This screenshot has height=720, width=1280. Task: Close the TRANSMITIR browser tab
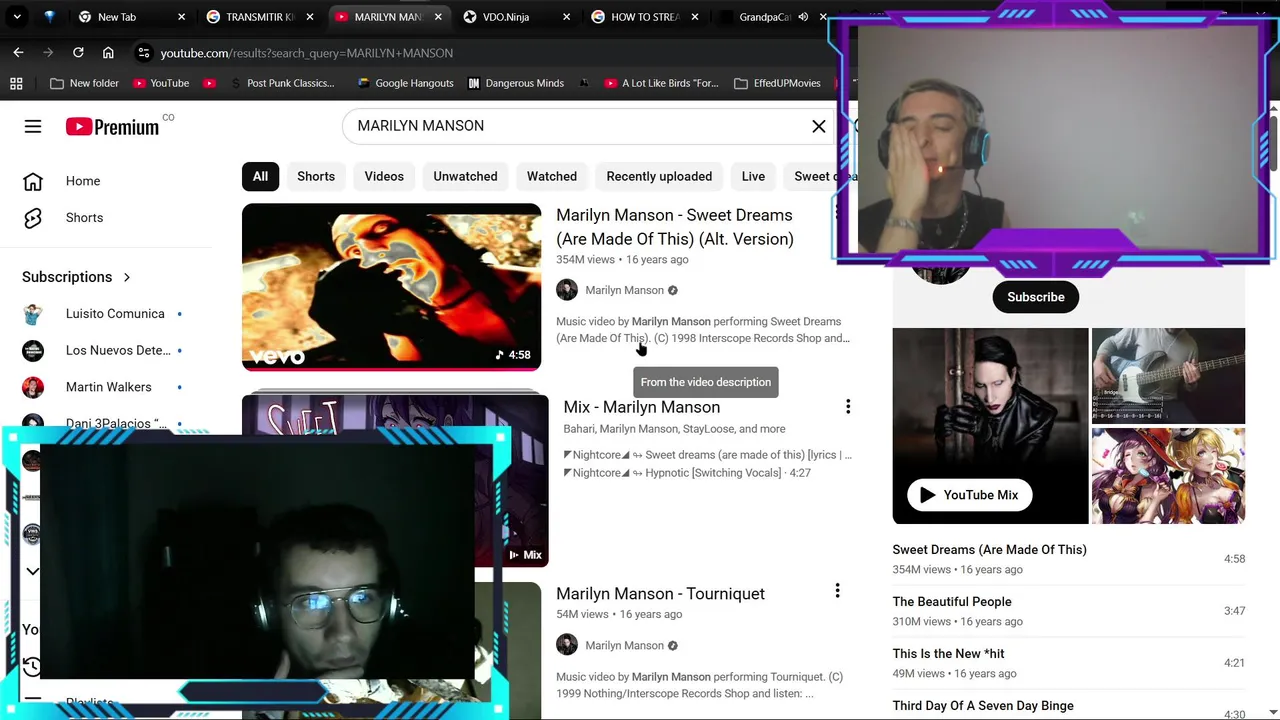(309, 17)
